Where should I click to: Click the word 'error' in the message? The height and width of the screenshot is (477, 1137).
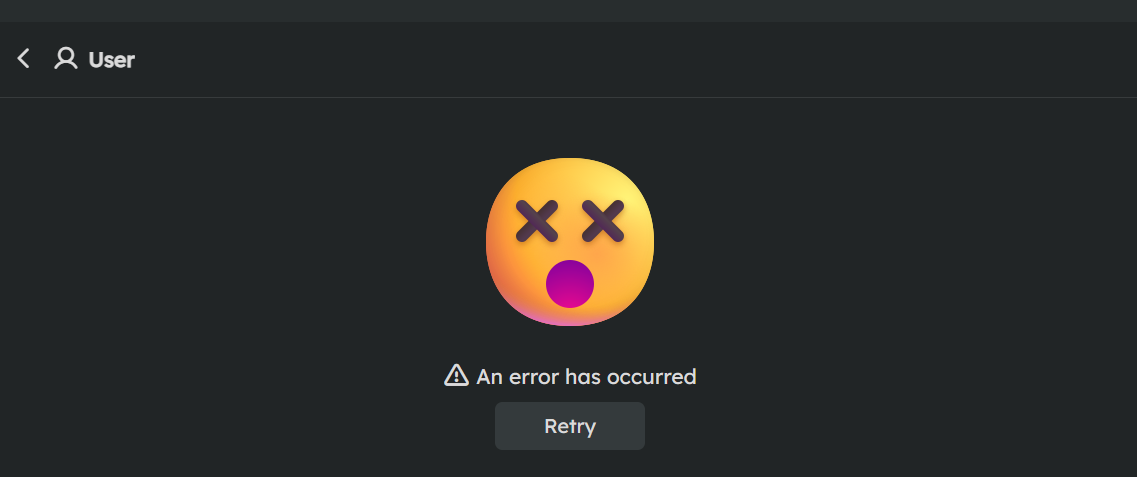[533, 377]
